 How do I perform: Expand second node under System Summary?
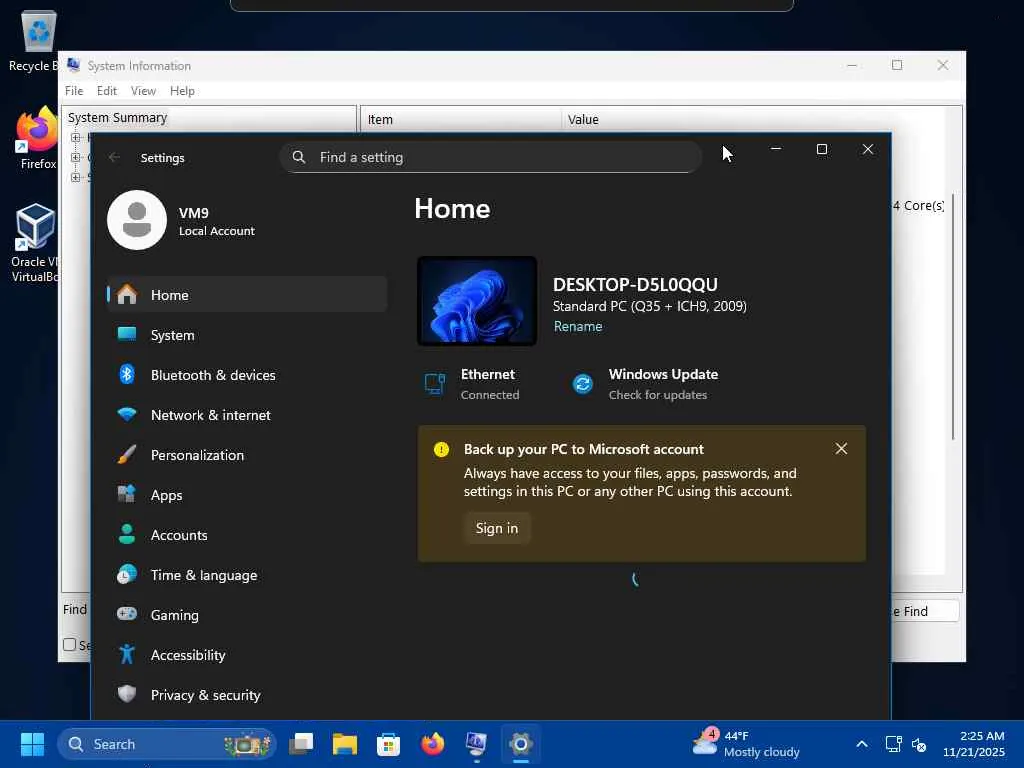(76, 157)
